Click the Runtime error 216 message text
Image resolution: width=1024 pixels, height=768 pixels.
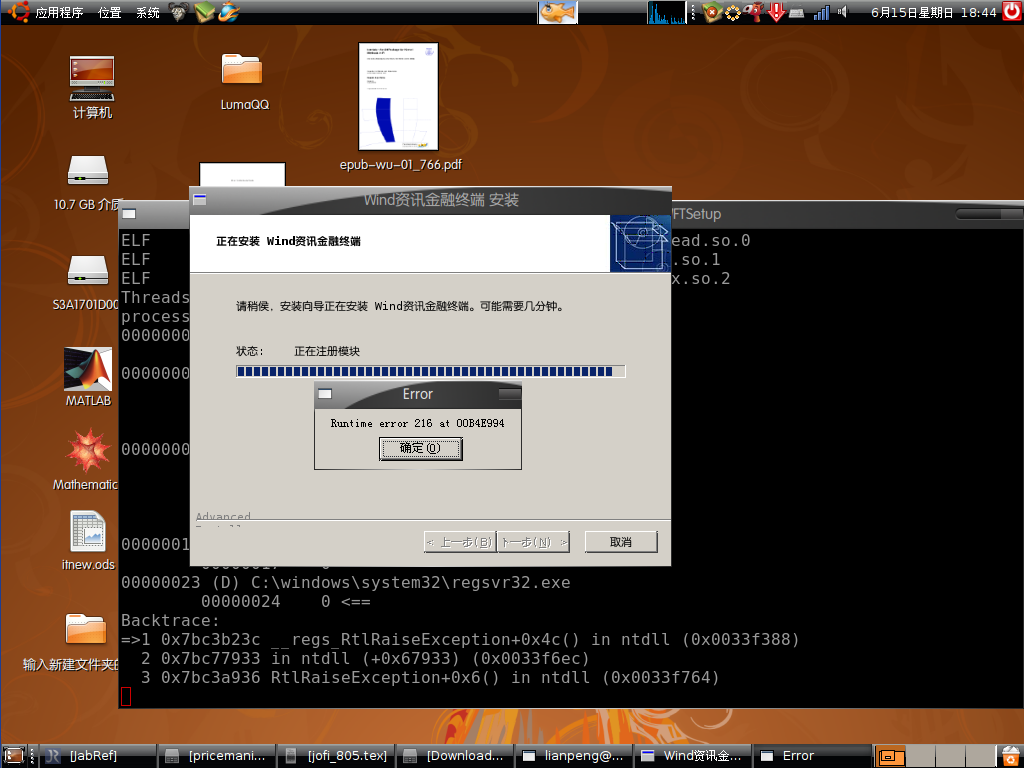pos(417,423)
